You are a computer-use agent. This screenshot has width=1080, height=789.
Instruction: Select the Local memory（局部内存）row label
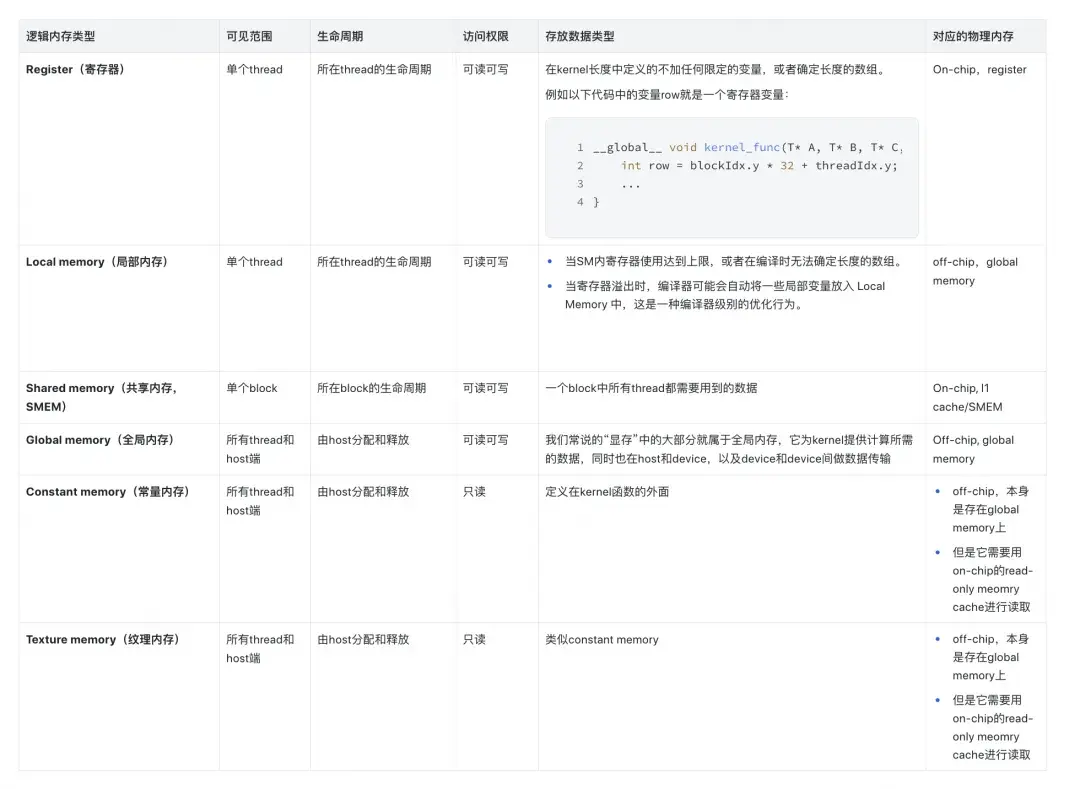[x=97, y=262]
